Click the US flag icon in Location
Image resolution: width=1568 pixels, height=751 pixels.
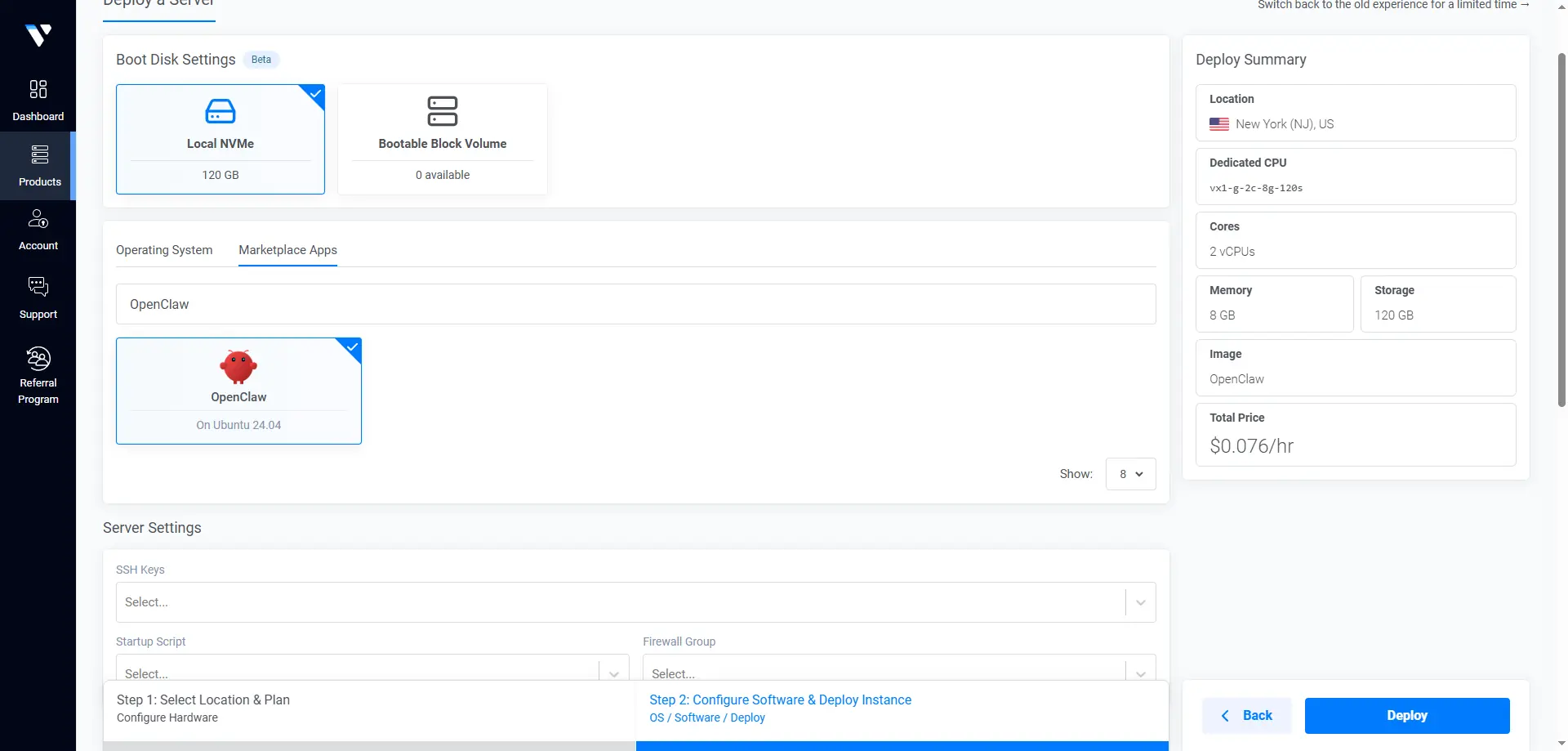click(x=1219, y=124)
